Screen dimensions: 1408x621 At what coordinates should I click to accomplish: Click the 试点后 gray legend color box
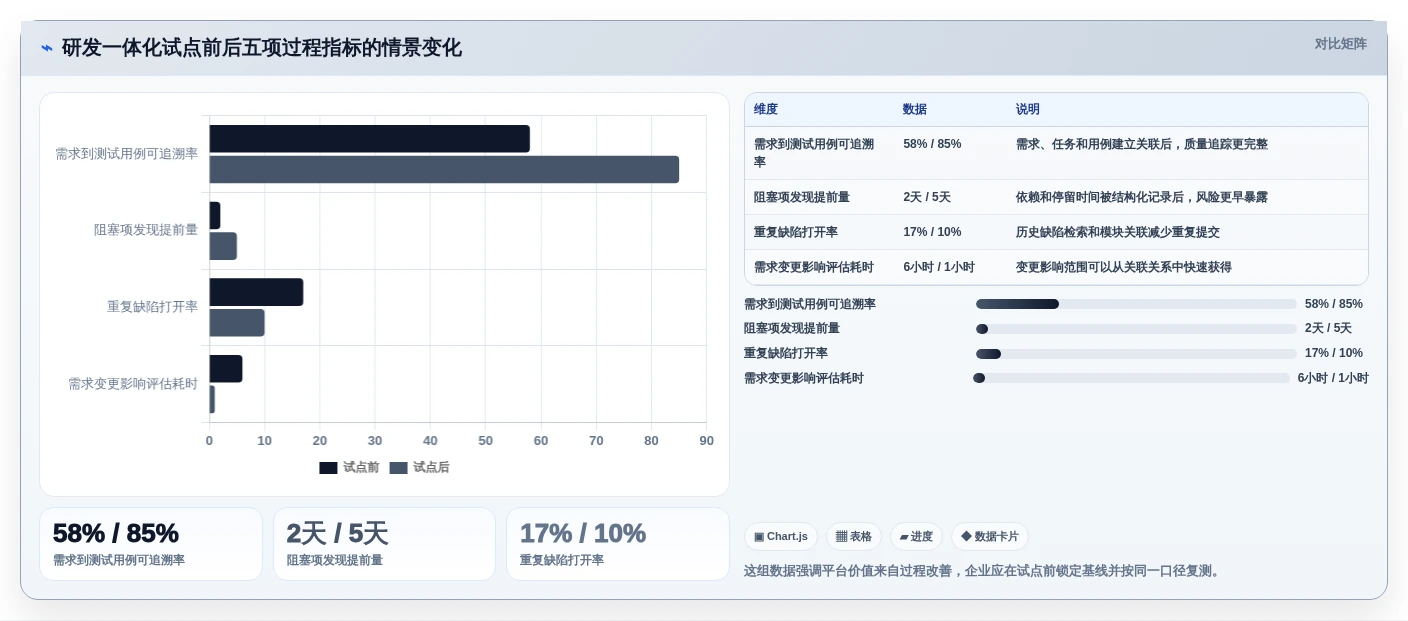(398, 468)
